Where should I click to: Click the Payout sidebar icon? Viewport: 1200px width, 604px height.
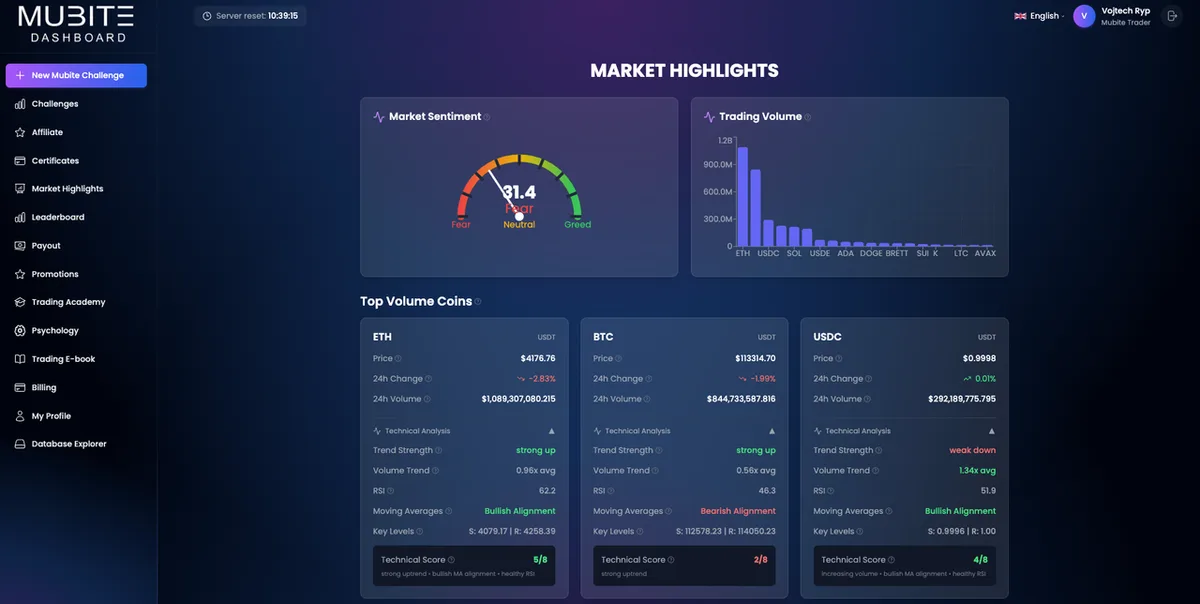coord(18,245)
